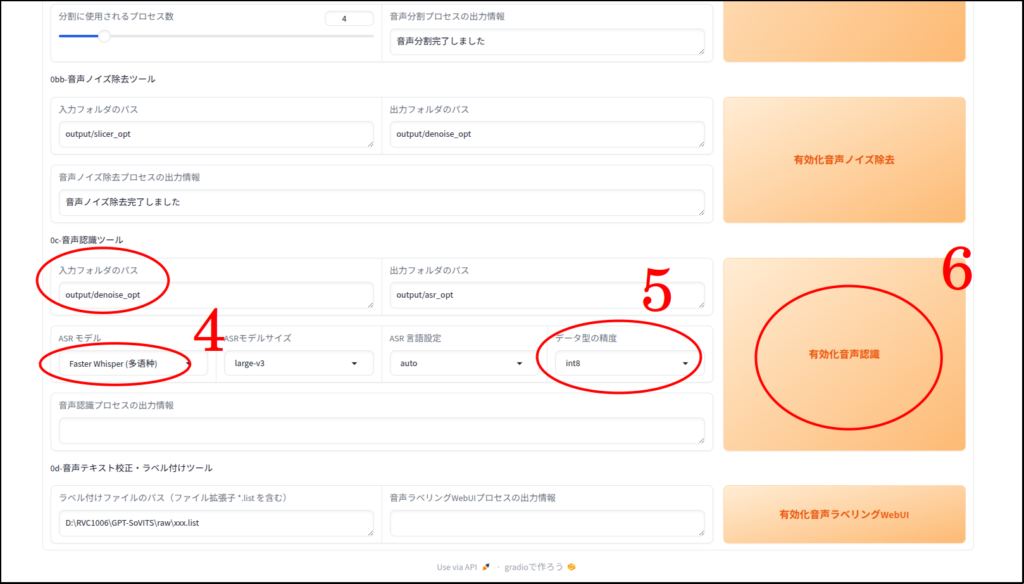The height and width of the screenshot is (584, 1024).
Task: Start the 有効化音声ラベリングWebUI button
Action: click(x=843, y=515)
